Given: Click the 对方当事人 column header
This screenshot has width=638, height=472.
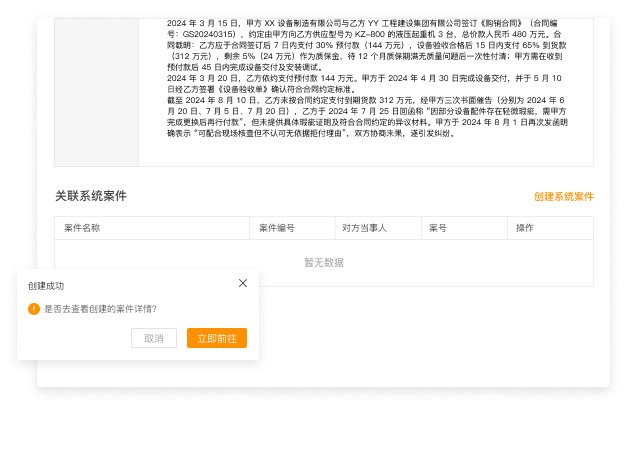Looking at the screenshot, I should [364, 228].
